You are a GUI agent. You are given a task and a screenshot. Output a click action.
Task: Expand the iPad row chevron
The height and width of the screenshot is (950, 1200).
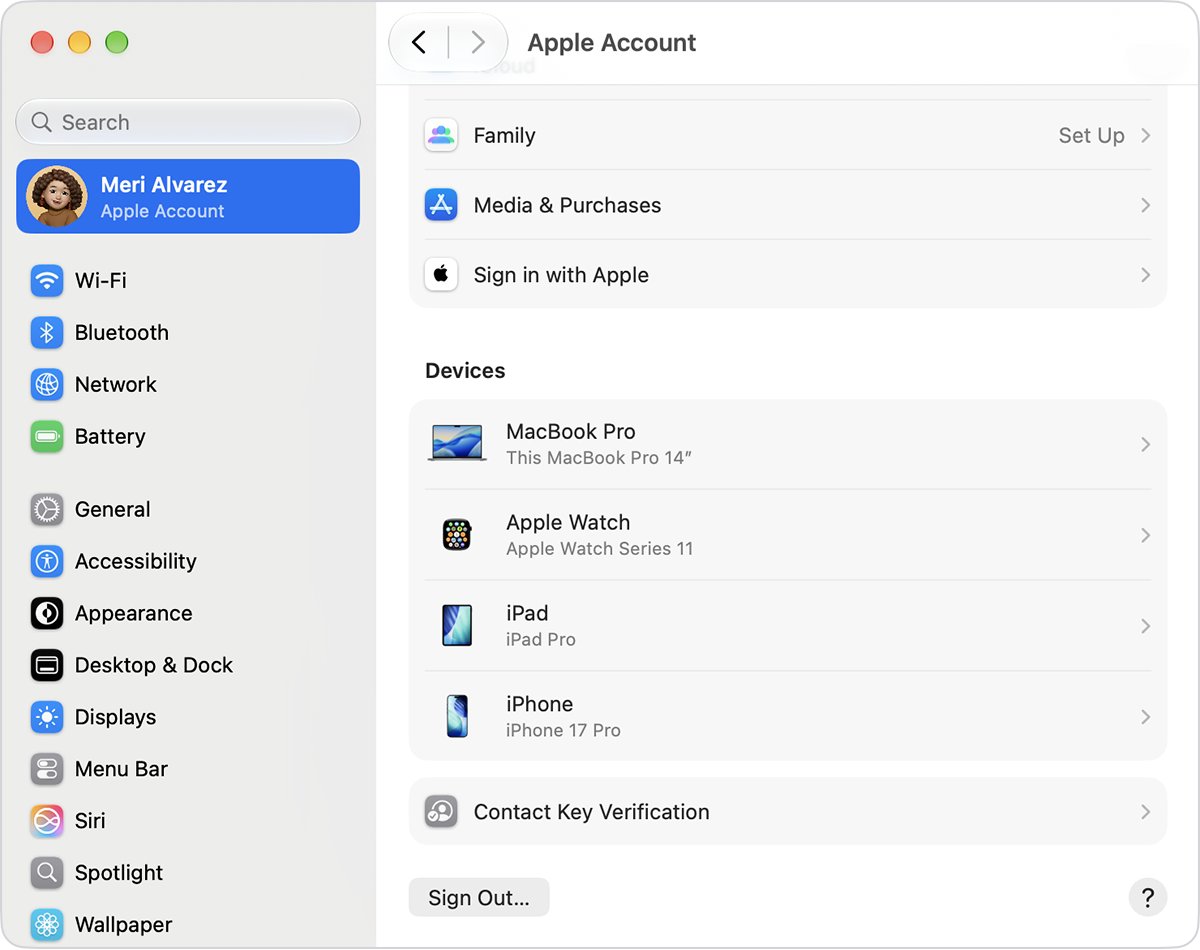pyautogui.click(x=1146, y=626)
